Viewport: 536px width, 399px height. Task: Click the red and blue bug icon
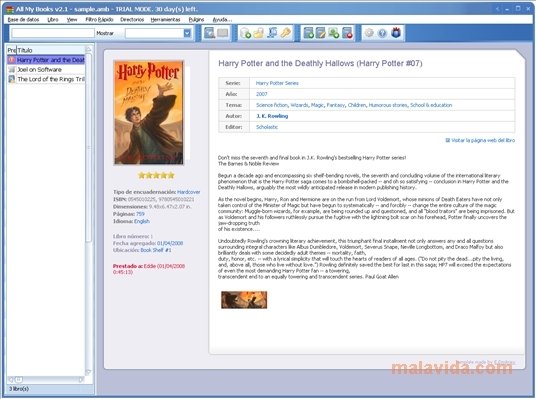pyautogui.click(x=396, y=33)
